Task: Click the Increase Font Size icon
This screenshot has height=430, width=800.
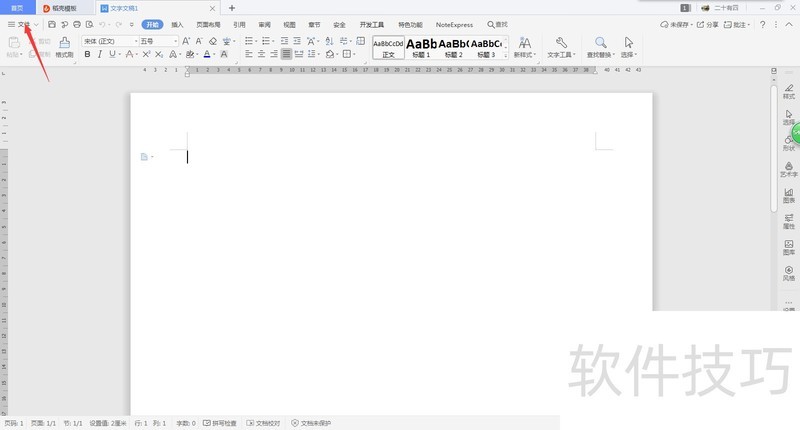Action: pyautogui.click(x=186, y=41)
